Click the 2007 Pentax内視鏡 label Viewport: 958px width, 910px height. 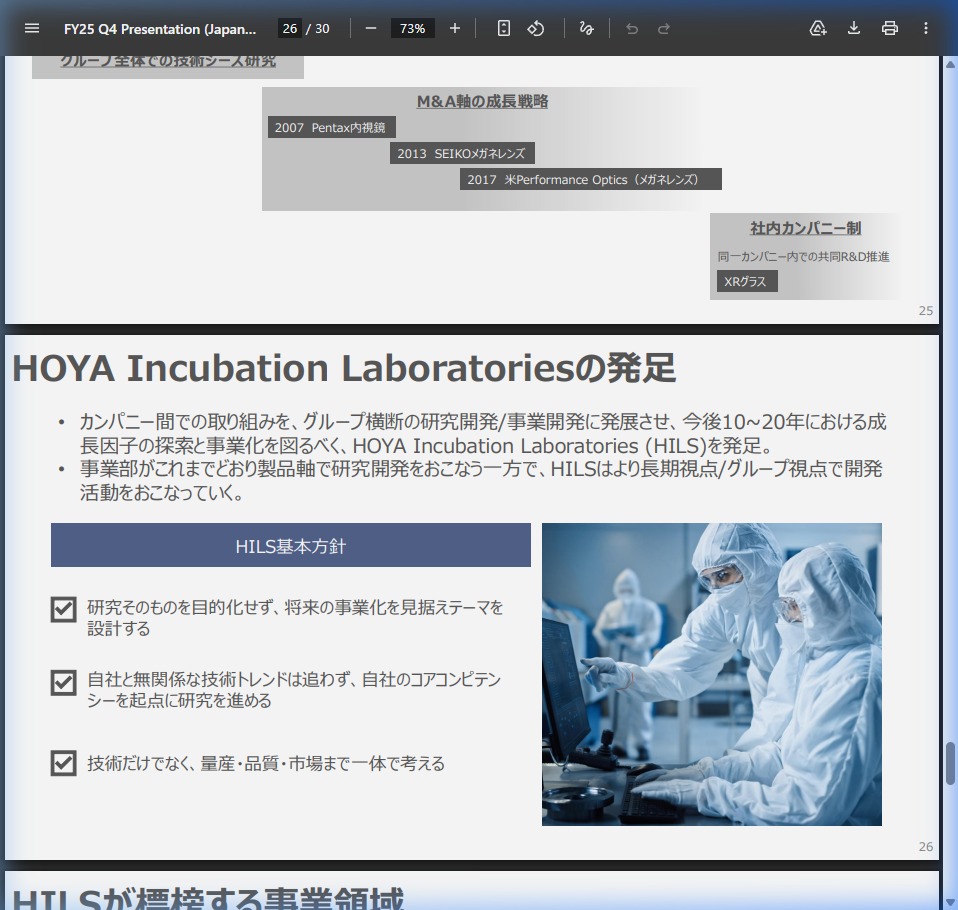coord(331,128)
